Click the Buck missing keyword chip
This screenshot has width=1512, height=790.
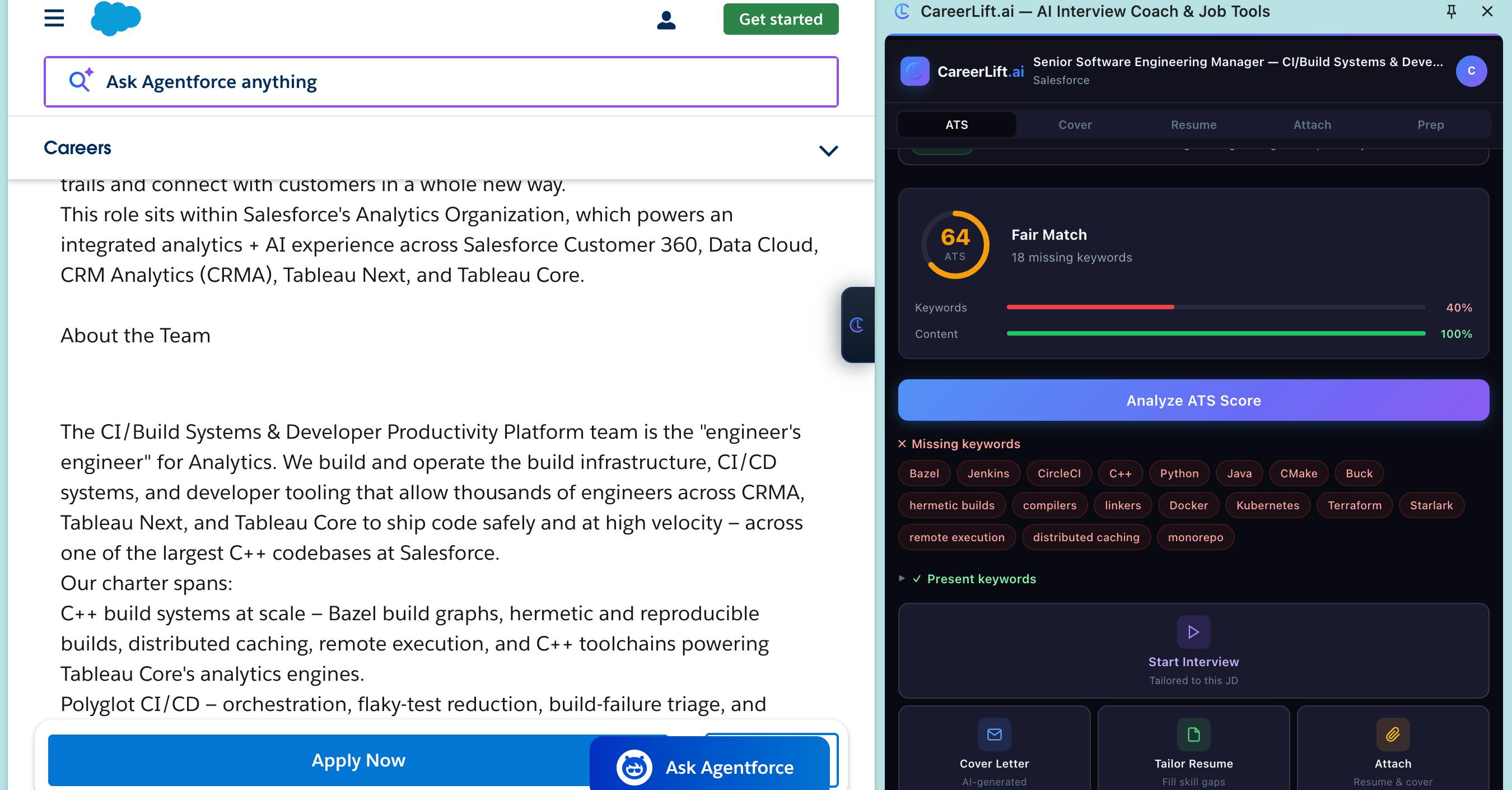pos(1359,473)
